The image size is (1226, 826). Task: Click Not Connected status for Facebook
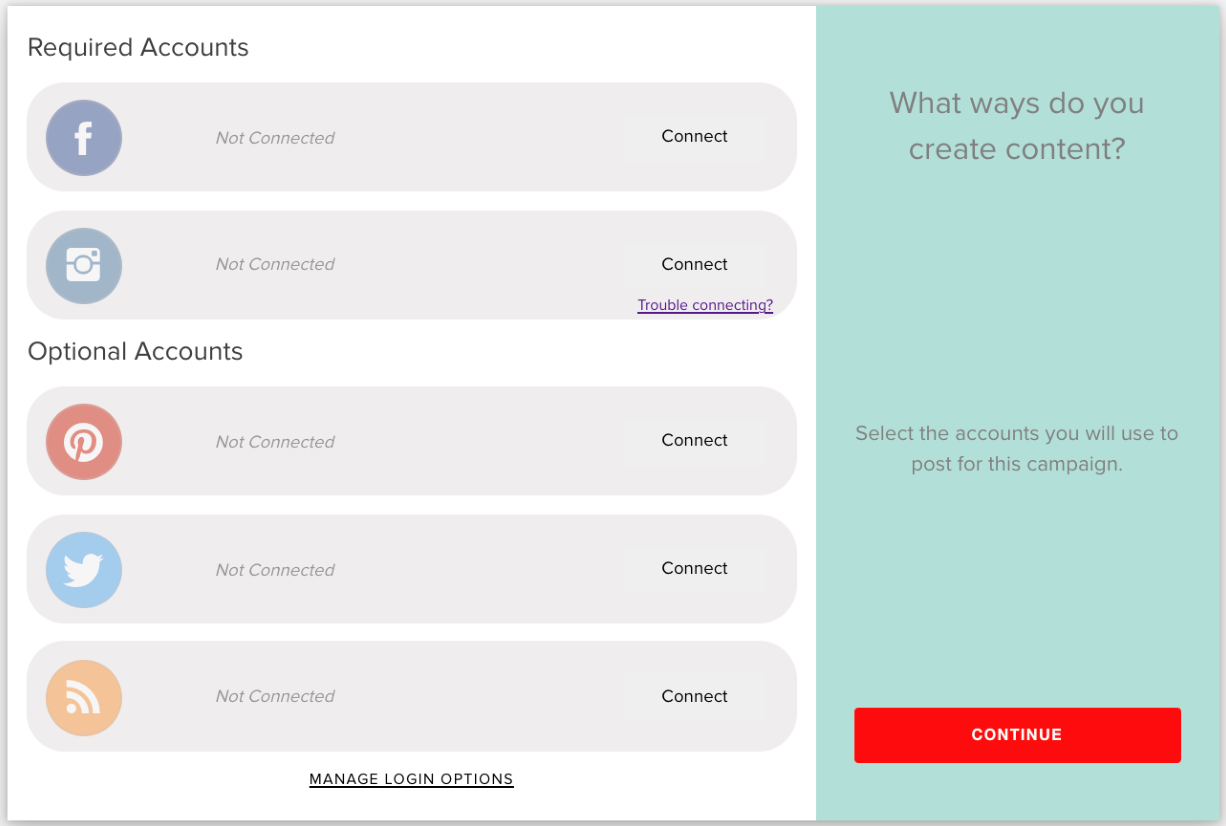pos(275,138)
